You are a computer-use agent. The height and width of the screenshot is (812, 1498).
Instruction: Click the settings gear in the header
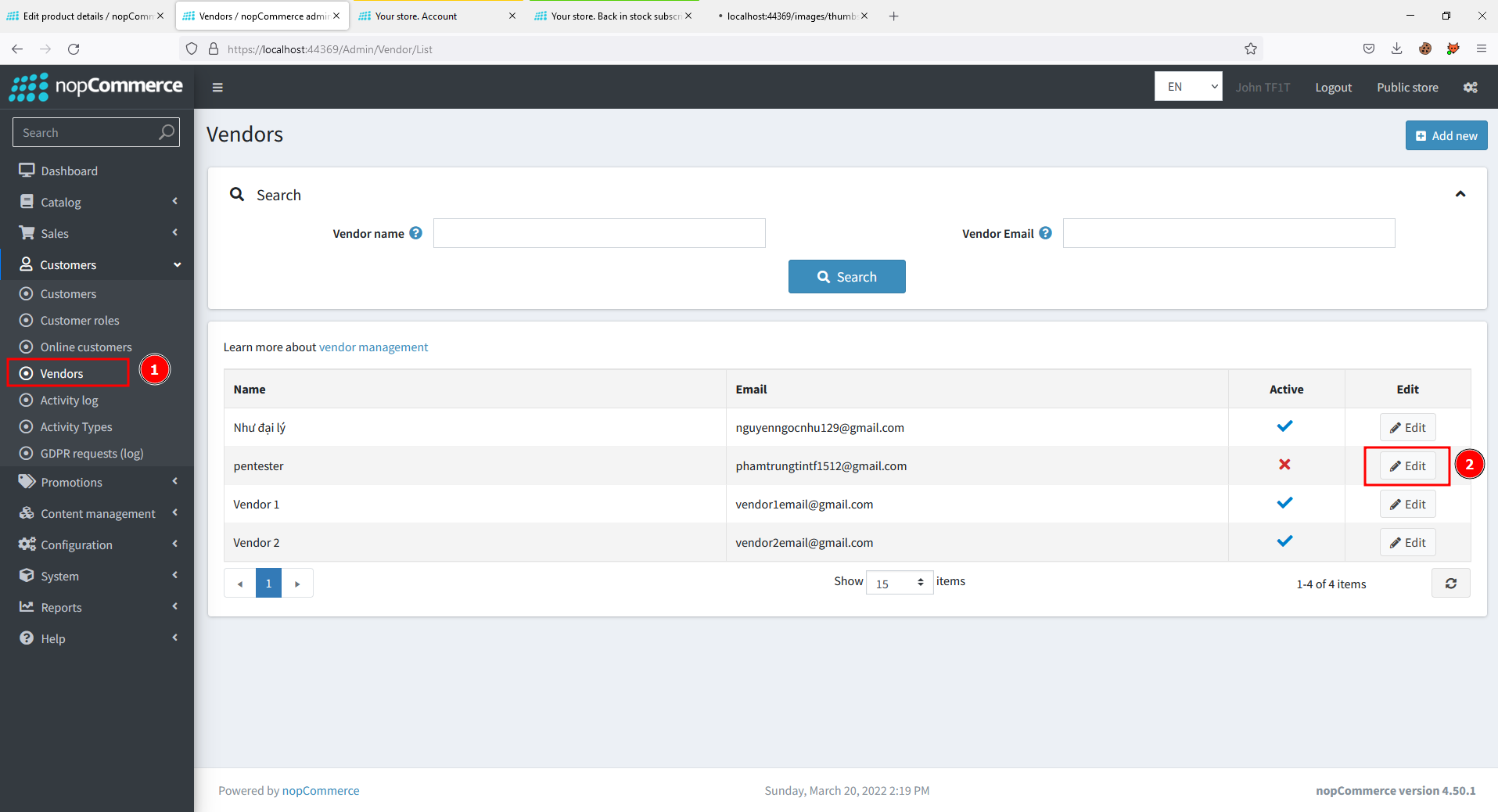[1470, 87]
